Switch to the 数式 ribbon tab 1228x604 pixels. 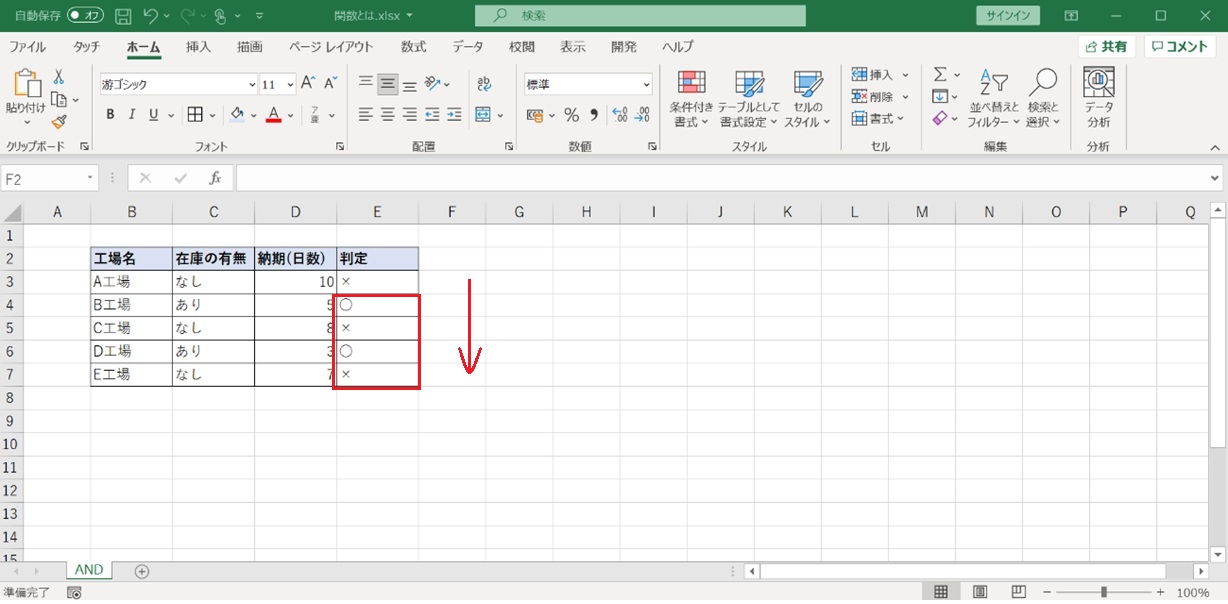pos(413,47)
